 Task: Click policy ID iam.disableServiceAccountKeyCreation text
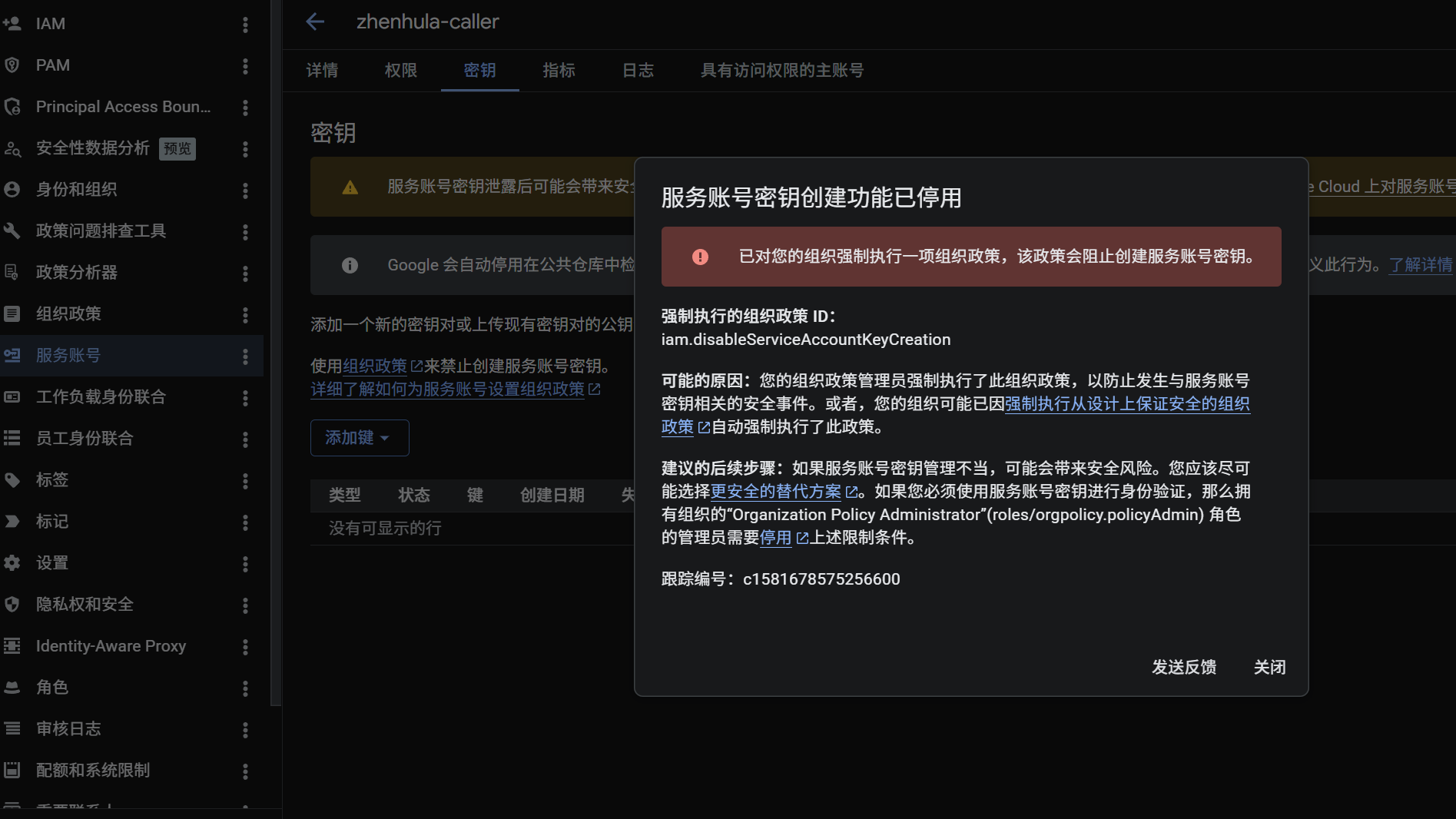[x=806, y=340]
